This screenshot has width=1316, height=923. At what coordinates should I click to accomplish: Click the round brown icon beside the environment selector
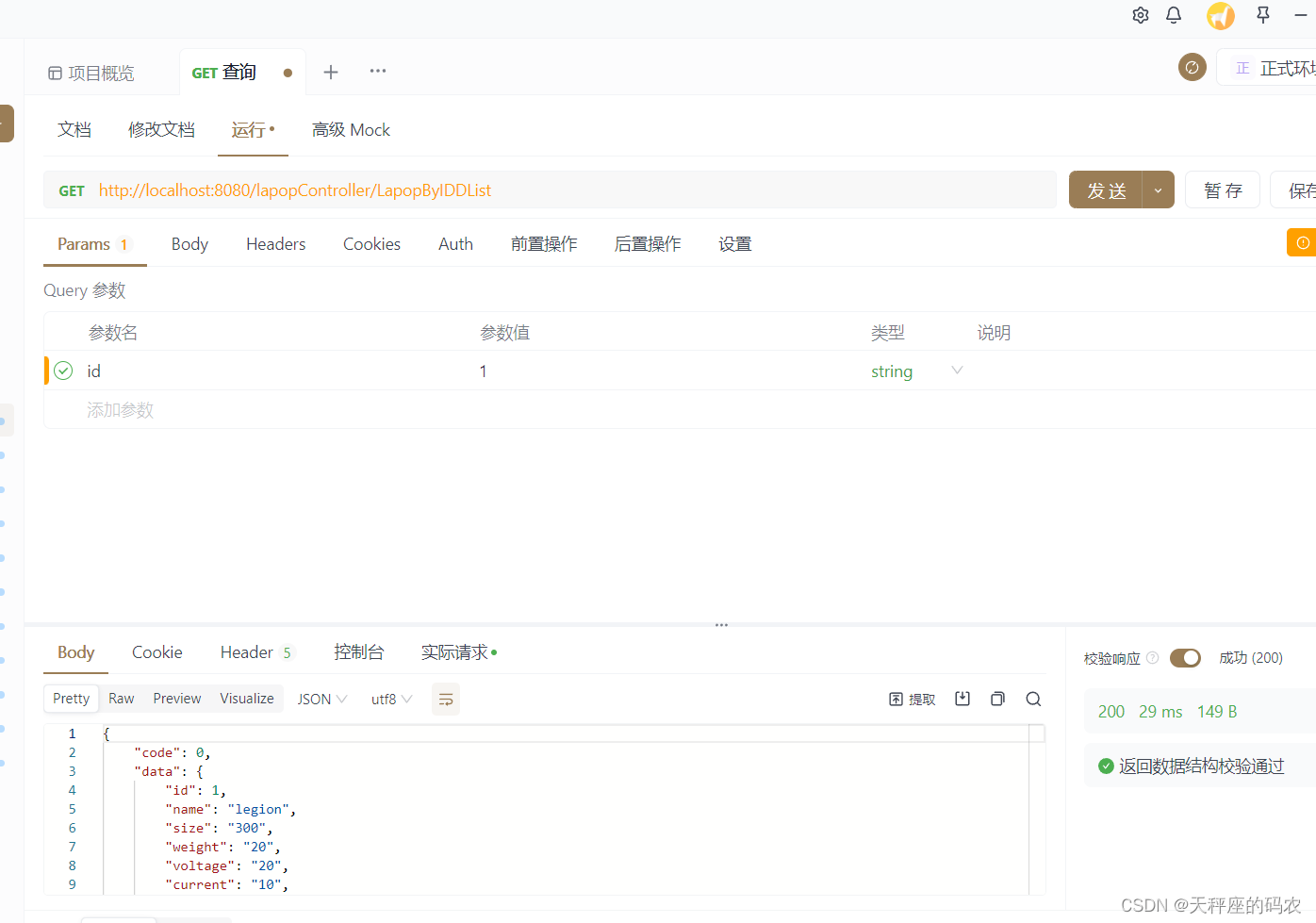pos(1193,67)
